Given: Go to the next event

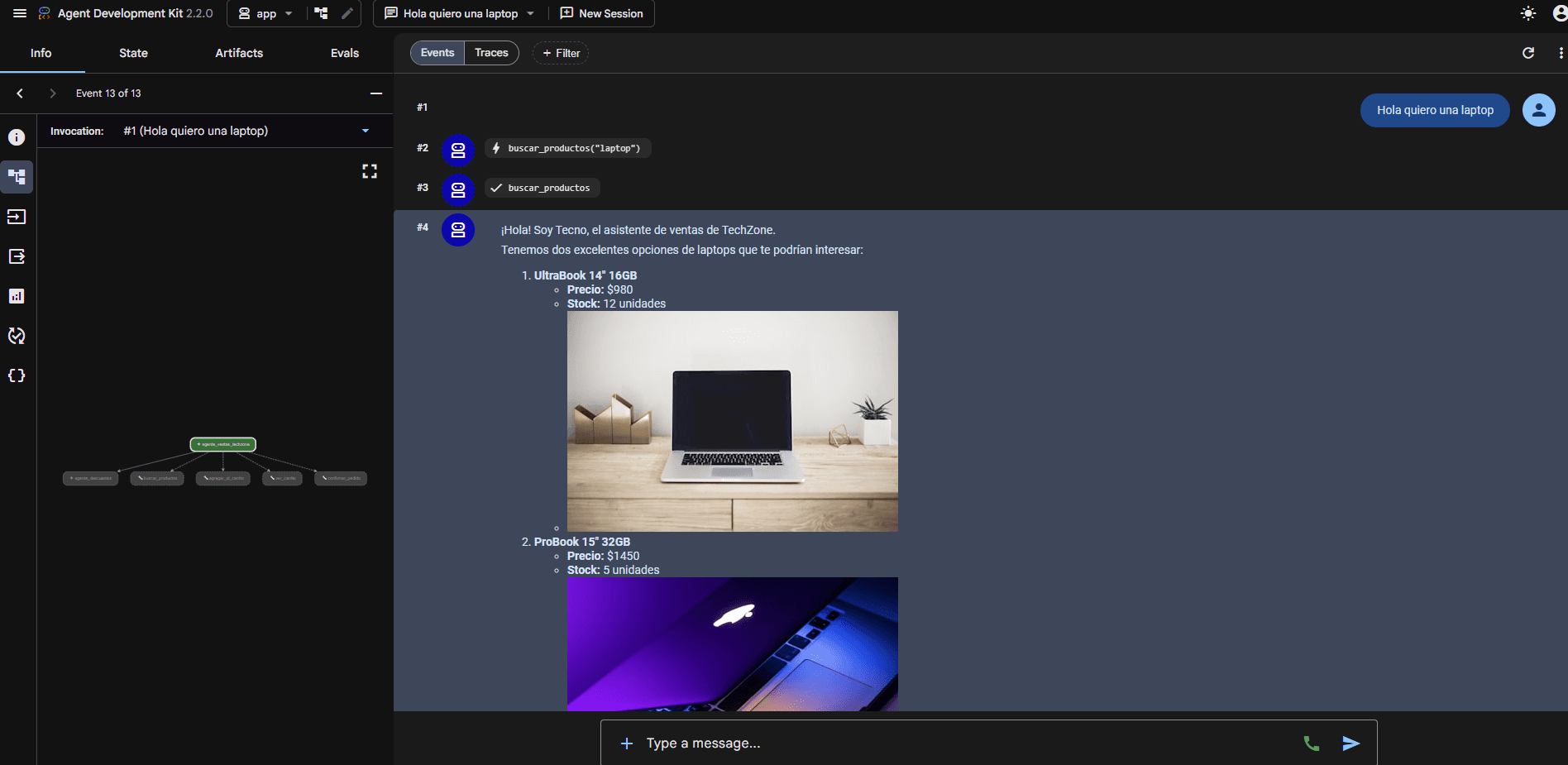Looking at the screenshot, I should tap(53, 93).
